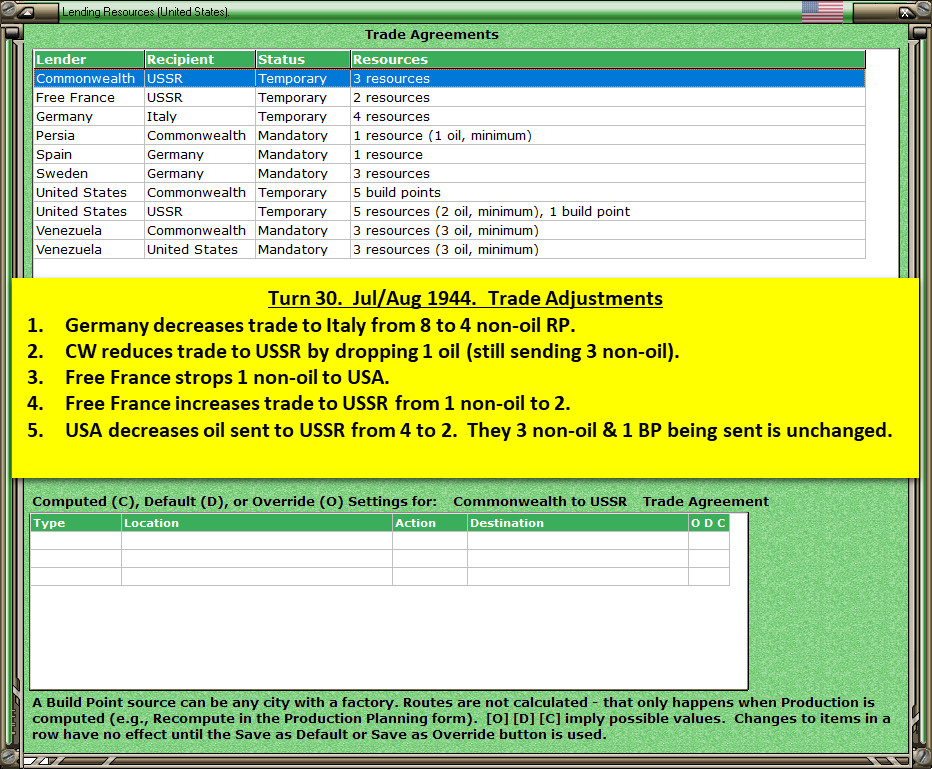Click the '5 build points' resources cell
This screenshot has width=932, height=769.
tap(608, 193)
